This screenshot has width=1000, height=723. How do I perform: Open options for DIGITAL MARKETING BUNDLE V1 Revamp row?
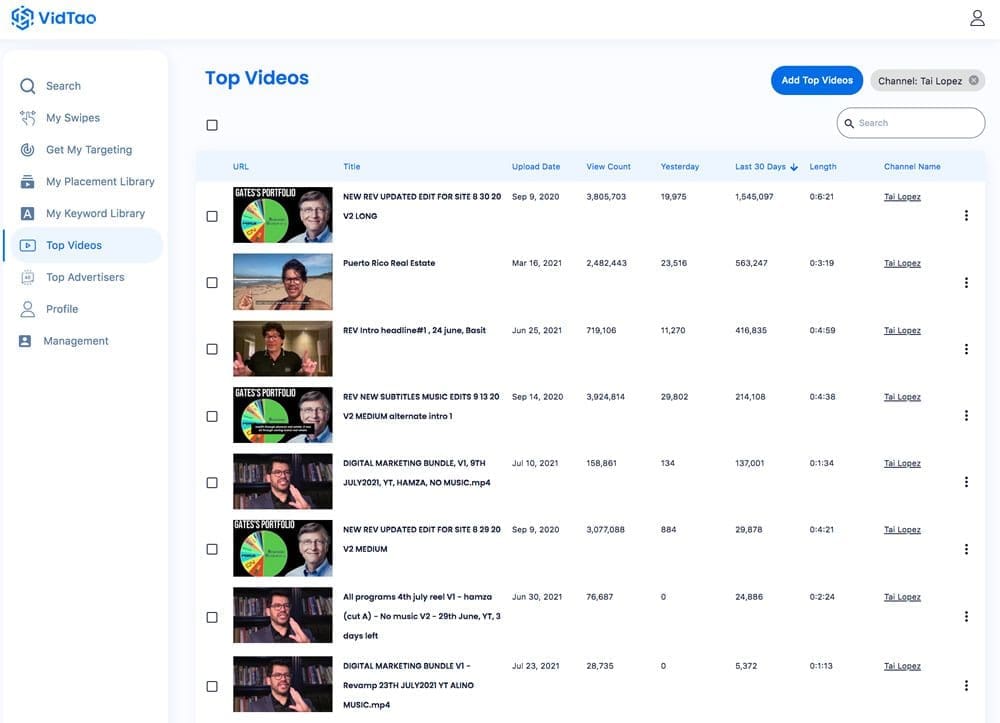[x=966, y=685]
